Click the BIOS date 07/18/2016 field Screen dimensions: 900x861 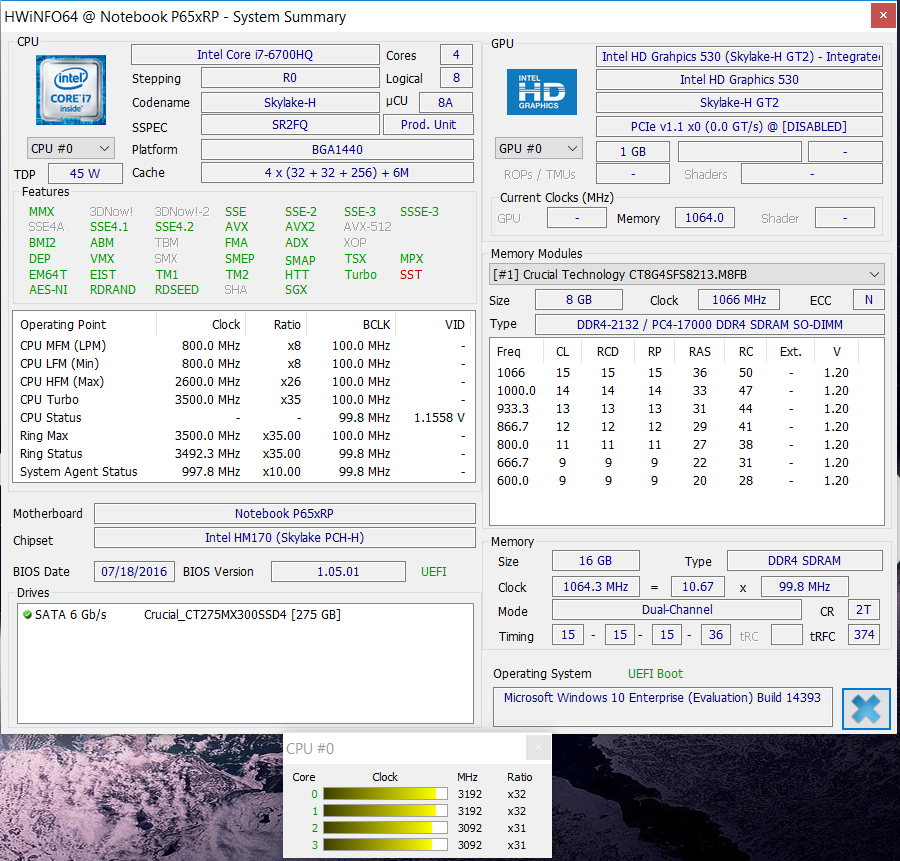tap(134, 572)
